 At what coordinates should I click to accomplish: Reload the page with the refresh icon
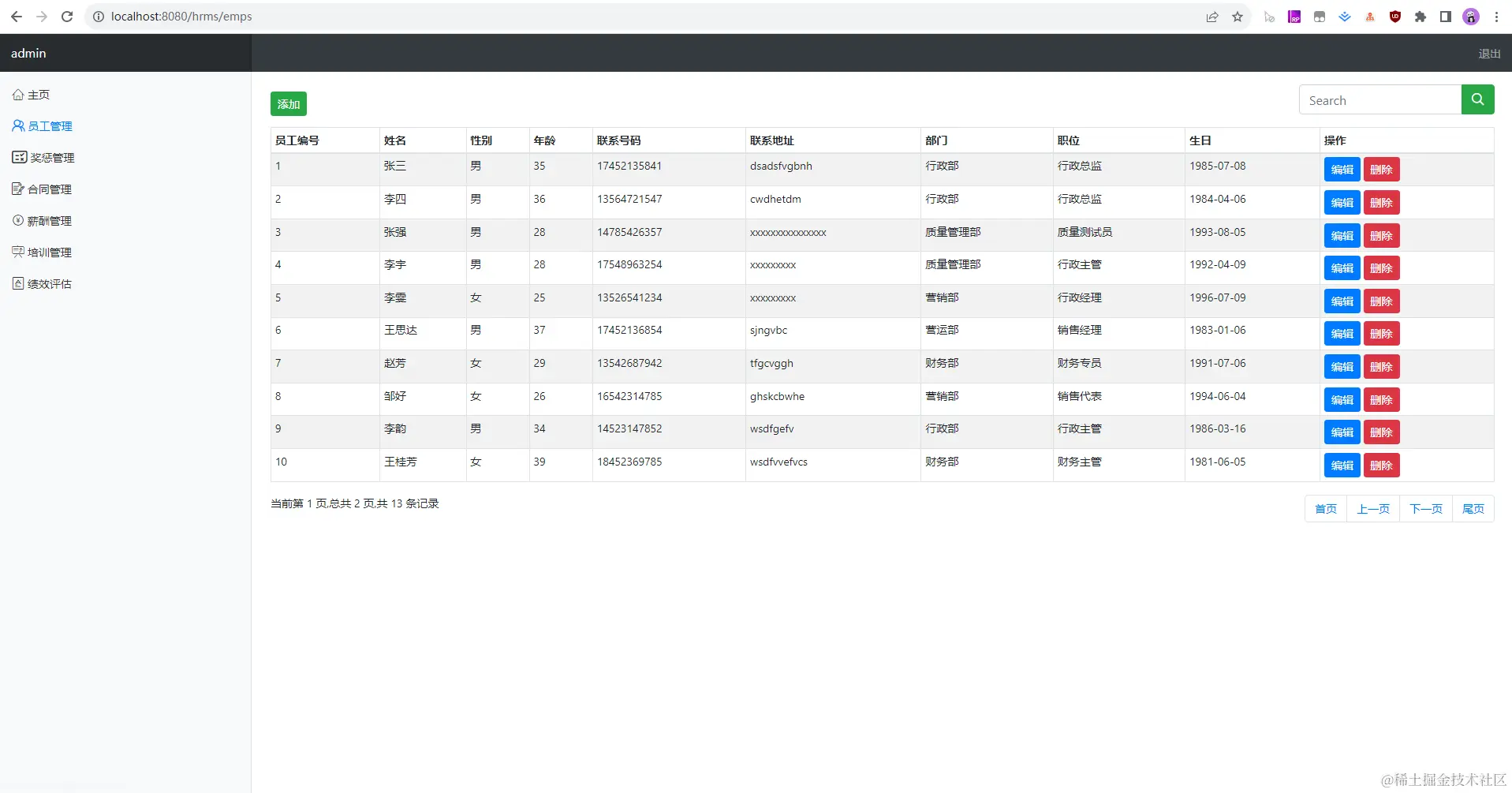67,17
